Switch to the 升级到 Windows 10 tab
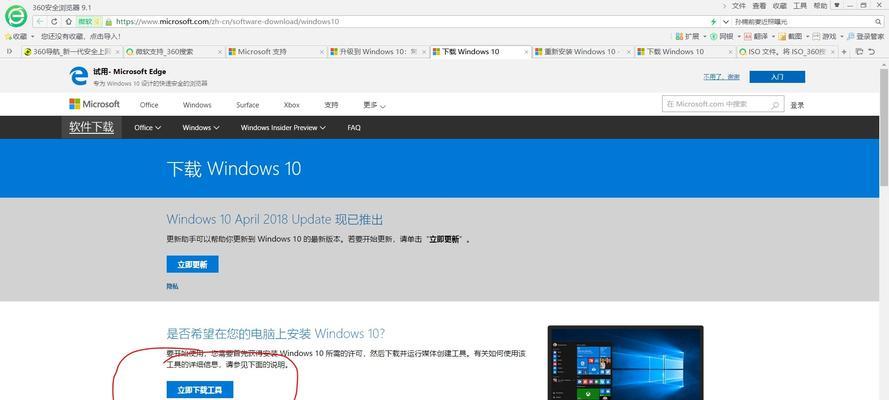 click(x=379, y=52)
